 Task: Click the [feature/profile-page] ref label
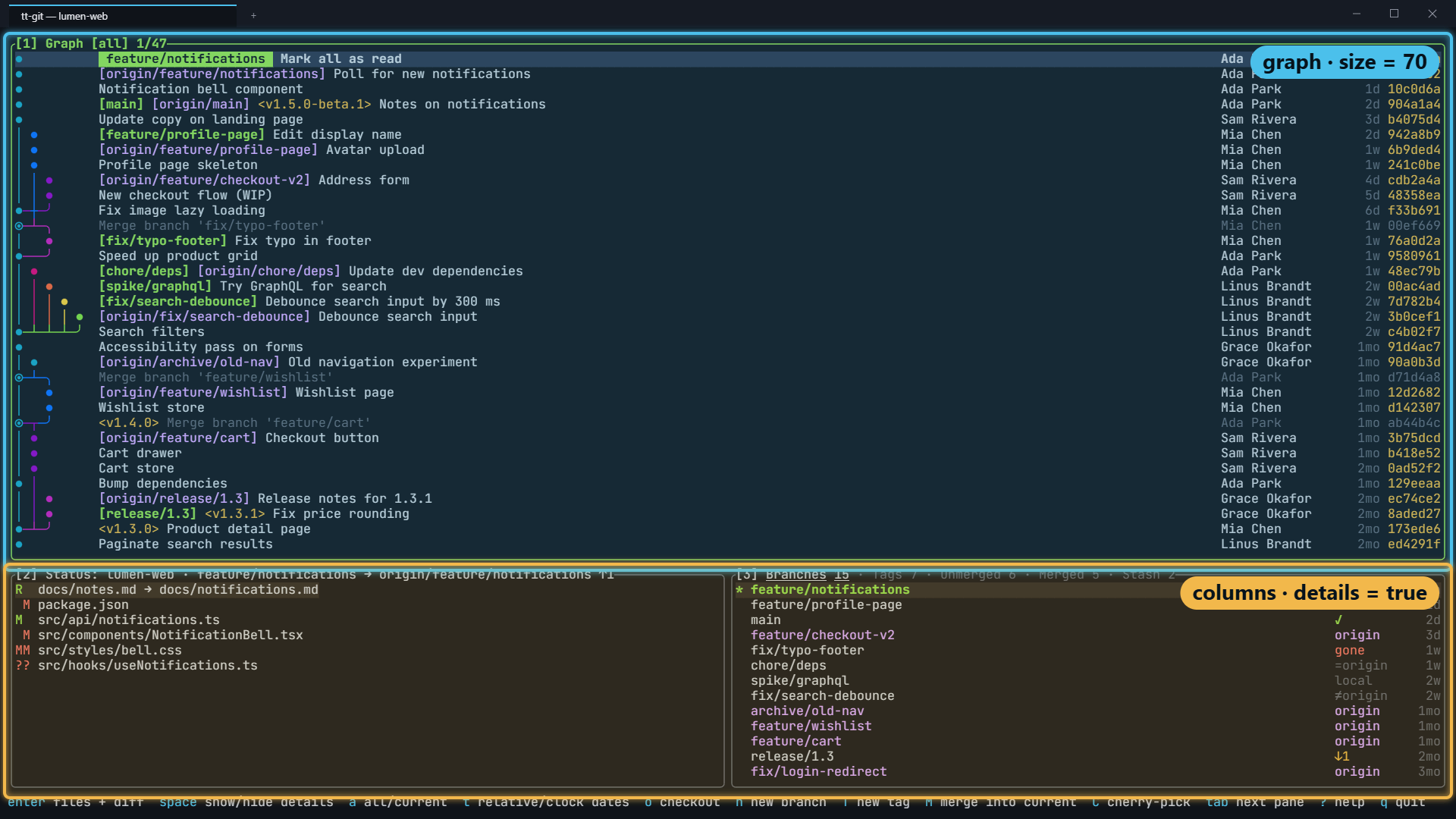point(182,135)
